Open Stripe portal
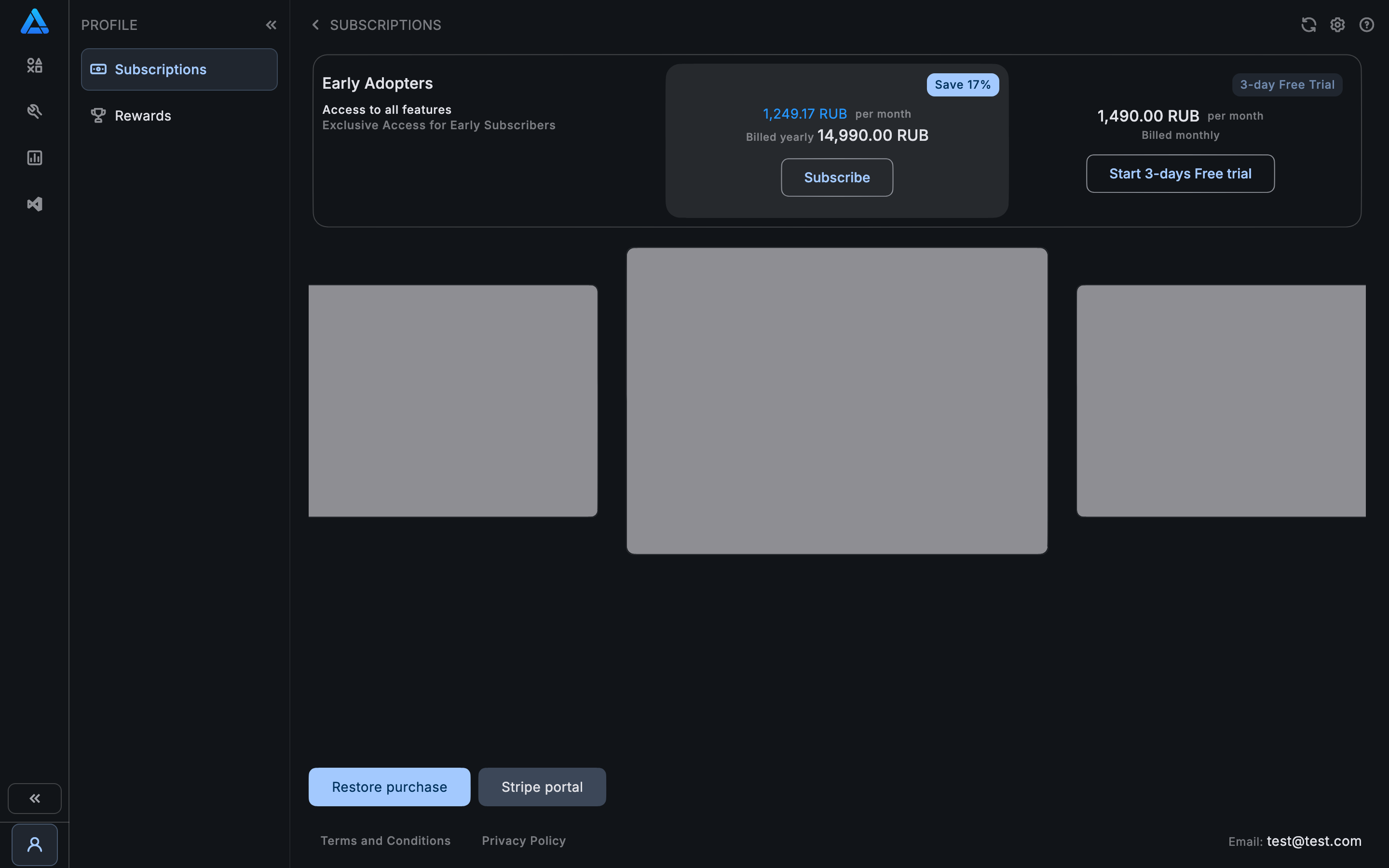1389x868 pixels. [541, 787]
